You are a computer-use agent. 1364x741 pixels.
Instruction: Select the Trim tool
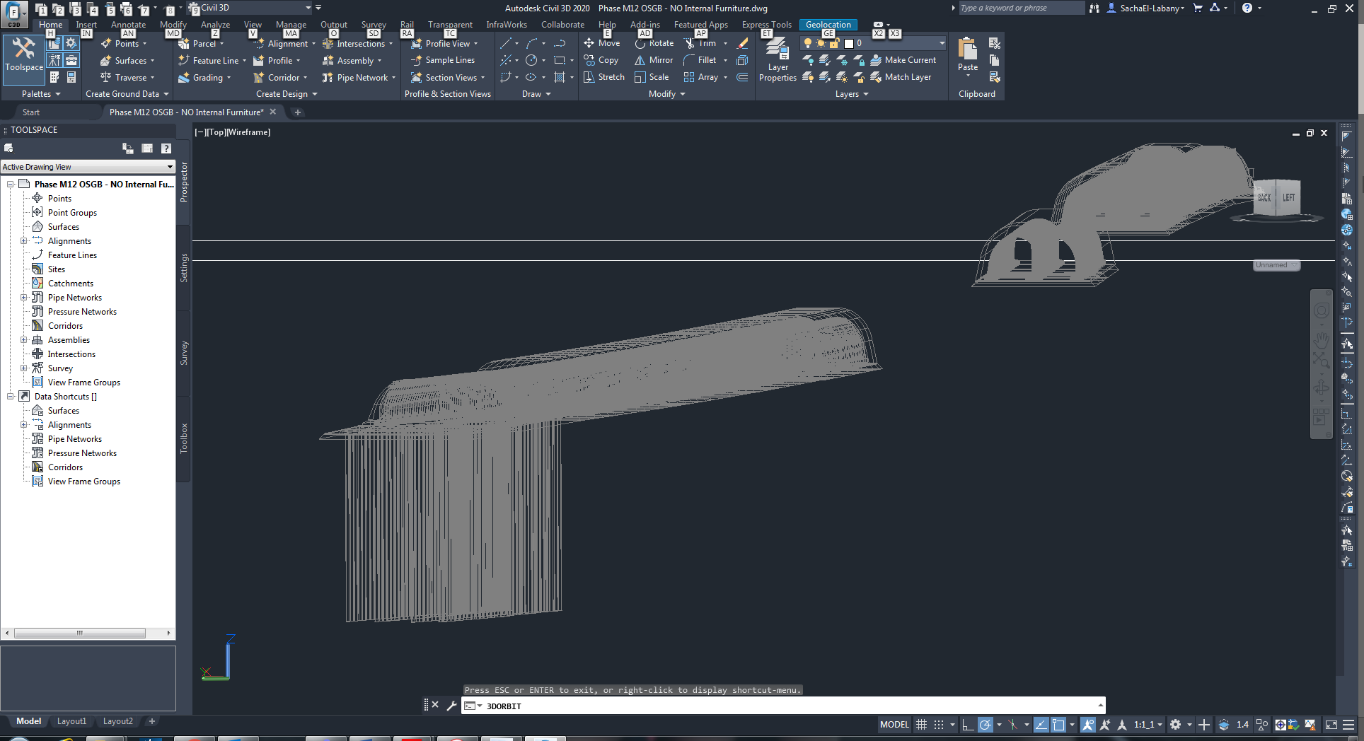click(x=700, y=44)
